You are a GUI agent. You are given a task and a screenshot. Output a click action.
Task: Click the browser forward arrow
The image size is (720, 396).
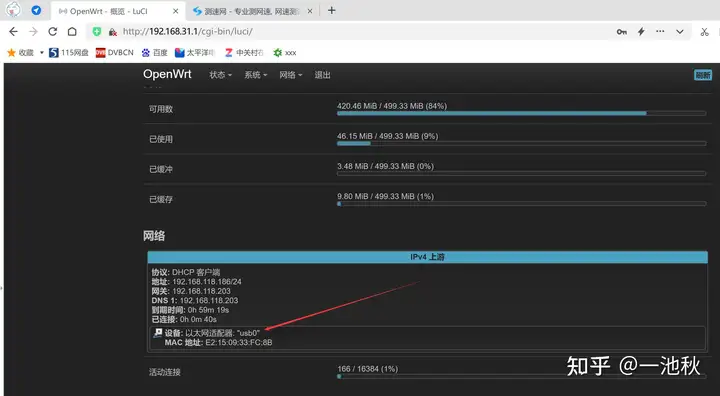[33, 32]
